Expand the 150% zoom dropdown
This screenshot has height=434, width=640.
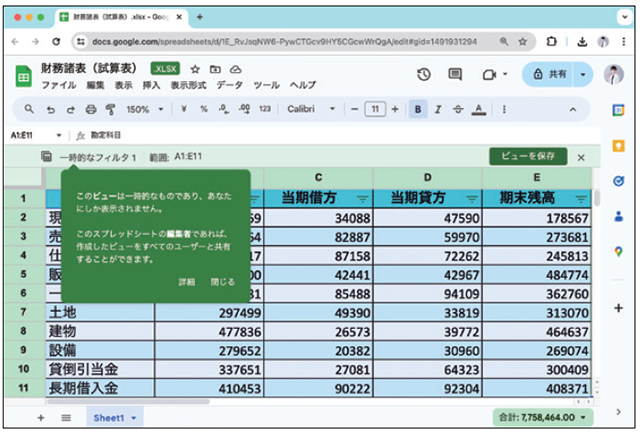tap(146, 109)
